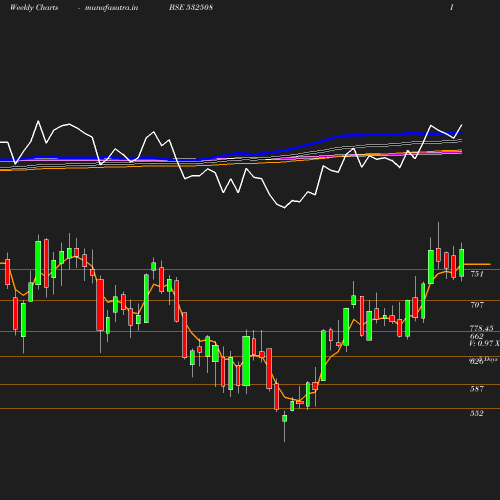Screen dimensions: 500x500
Task: Click the 'V: 0.97 X' volume label
Action: click(x=484, y=343)
